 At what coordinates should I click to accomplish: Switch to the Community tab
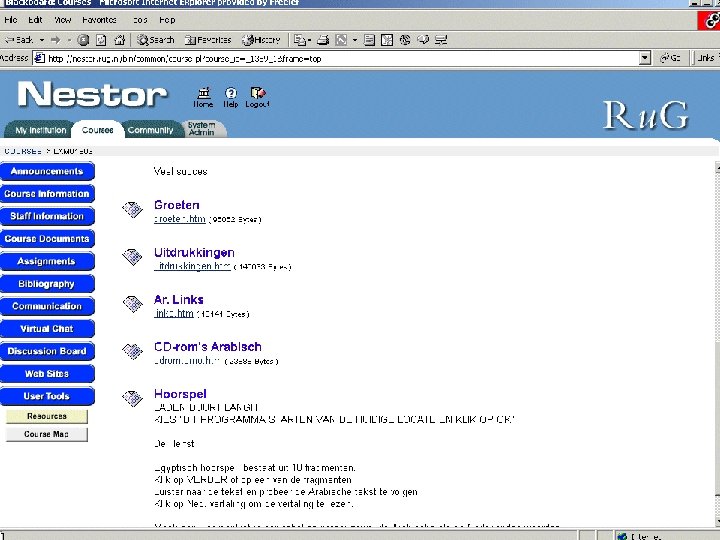pyautogui.click(x=151, y=130)
